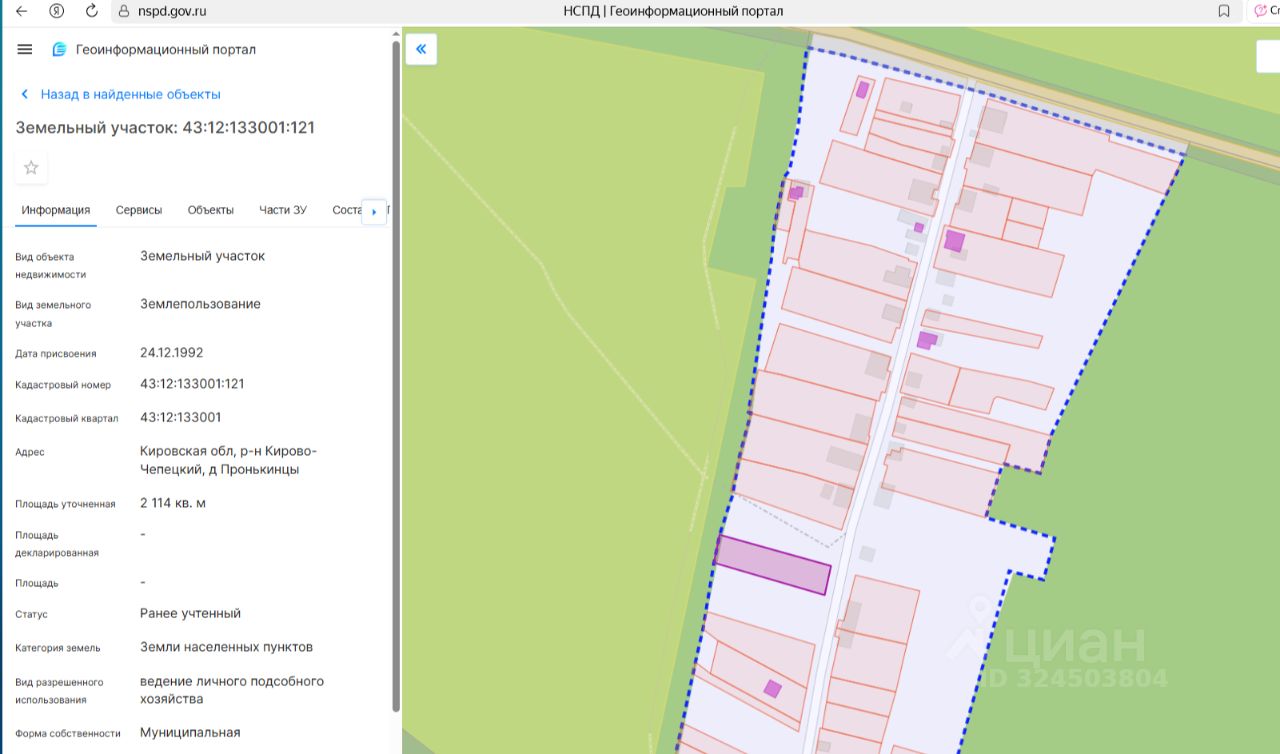Click the browser back arrow

pyautogui.click(x=21, y=11)
